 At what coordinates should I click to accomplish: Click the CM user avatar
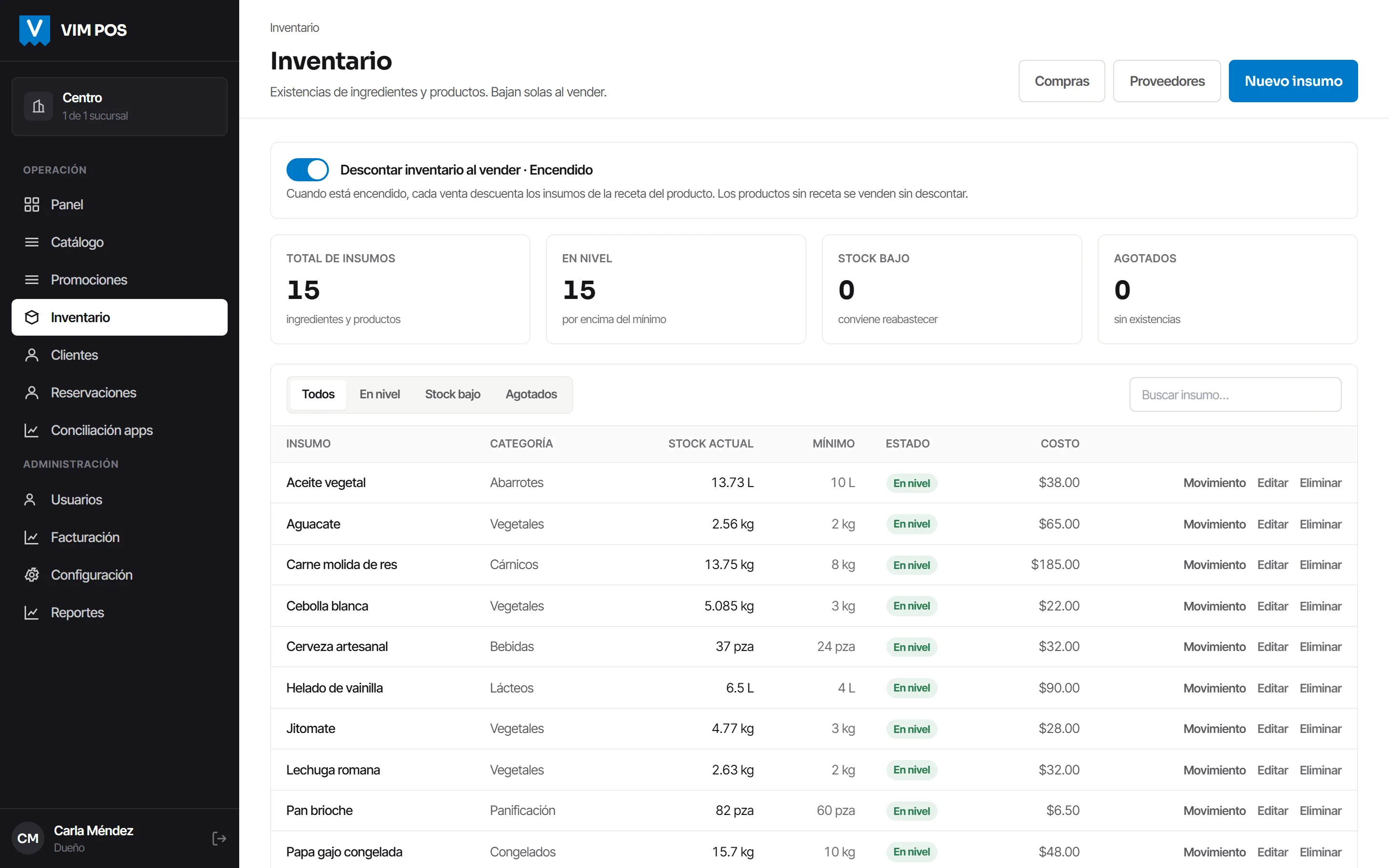click(x=27, y=838)
